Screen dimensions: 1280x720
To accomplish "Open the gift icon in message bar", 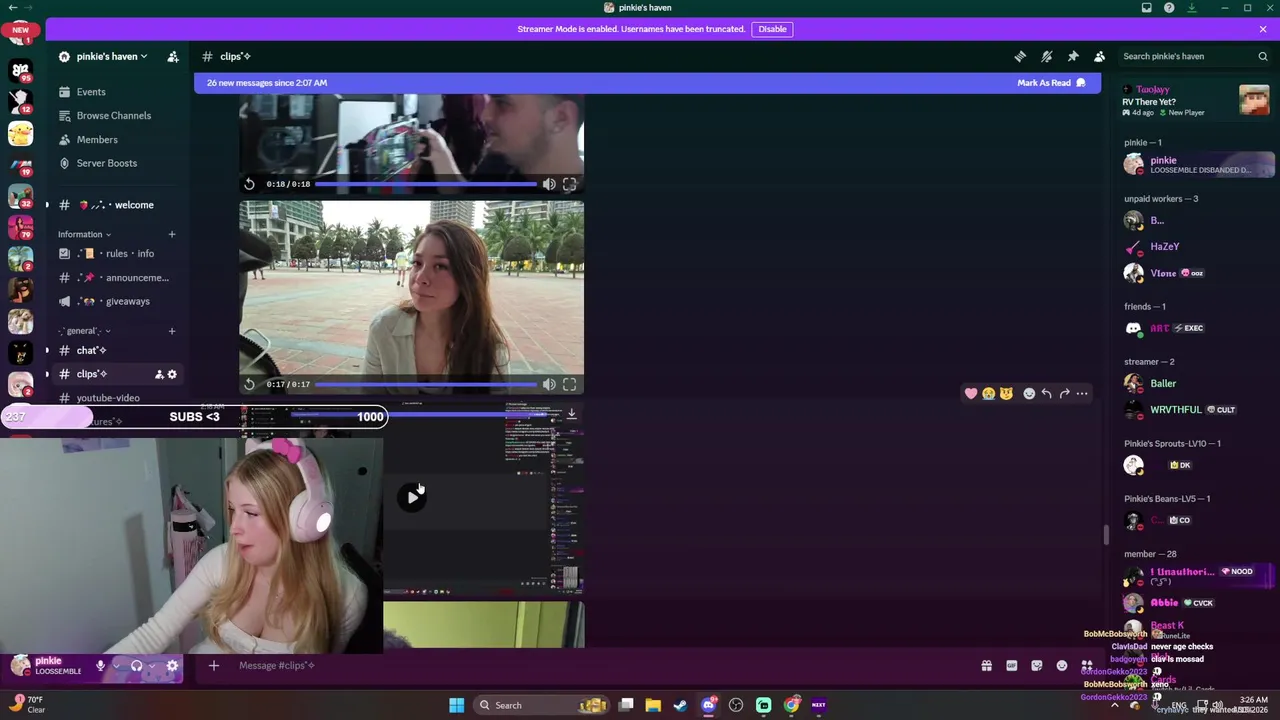I will tap(986, 666).
